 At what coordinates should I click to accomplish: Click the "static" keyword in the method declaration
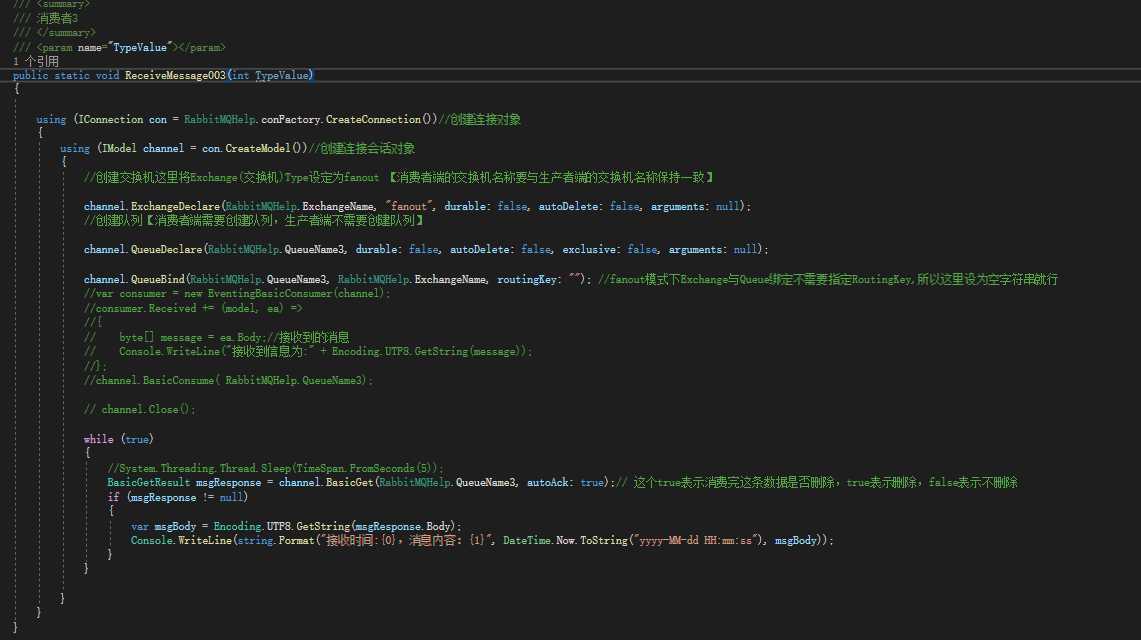pyautogui.click(x=72, y=75)
